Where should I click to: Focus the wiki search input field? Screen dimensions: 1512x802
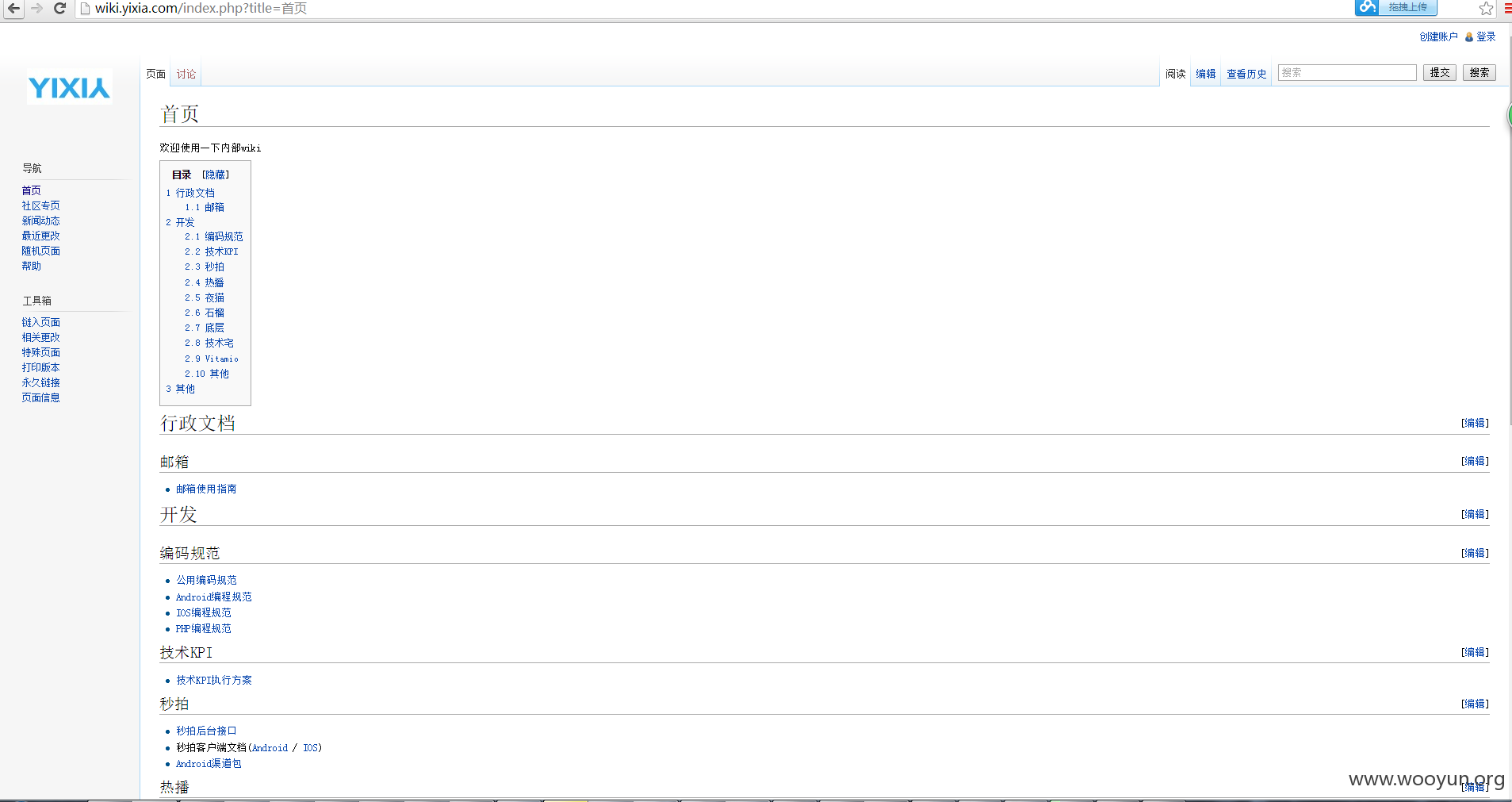[1347, 73]
